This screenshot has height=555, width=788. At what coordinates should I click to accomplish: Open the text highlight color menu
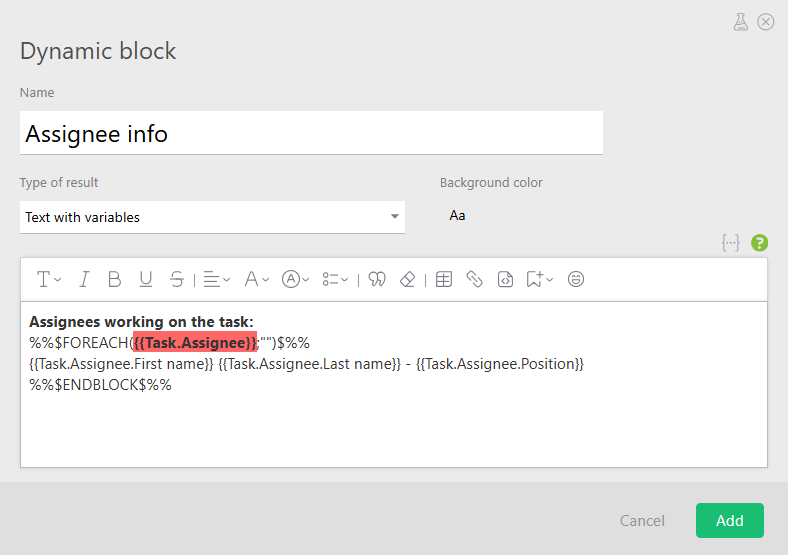(x=295, y=280)
